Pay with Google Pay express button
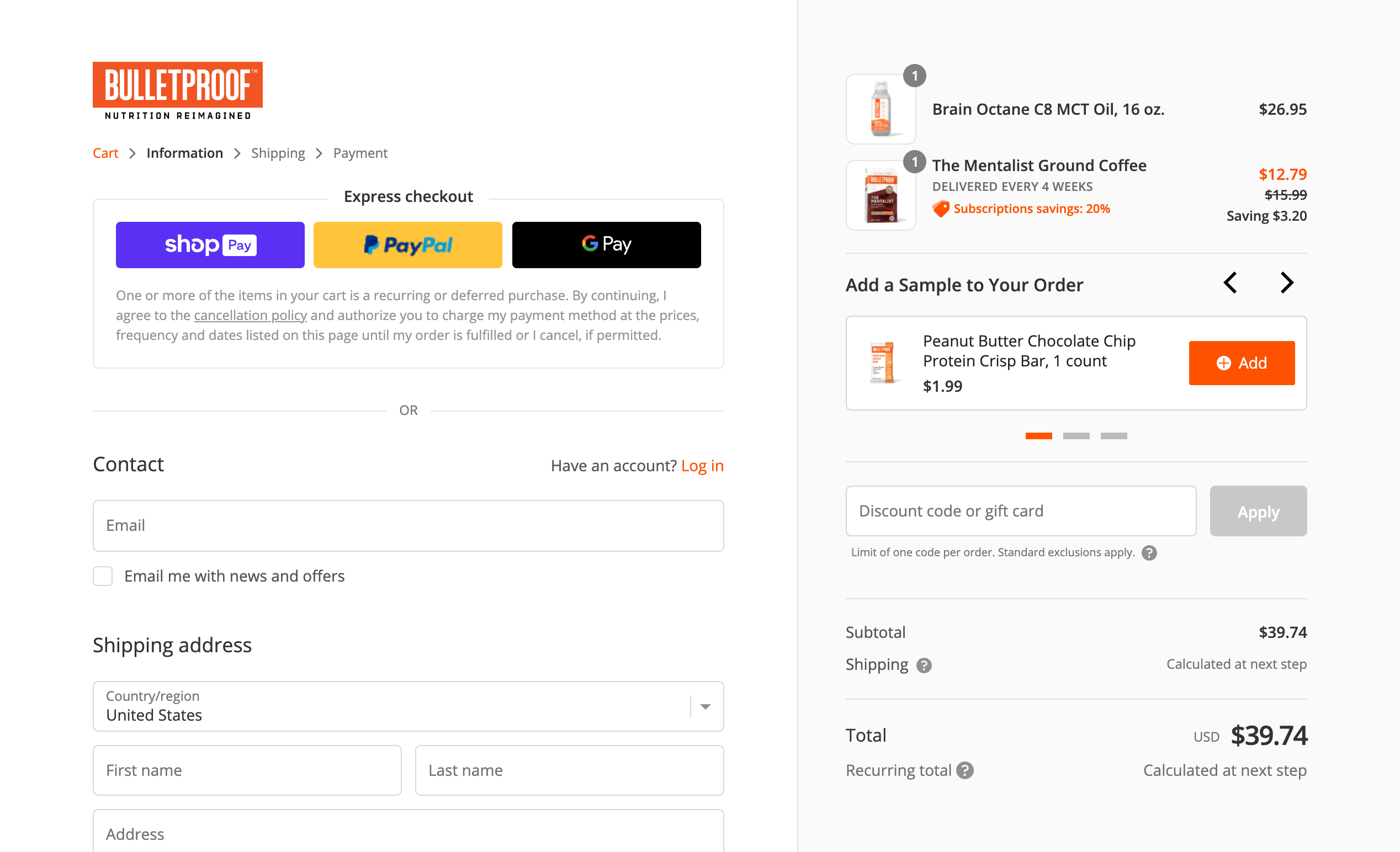Viewport: 1400px width, 852px height. click(606, 245)
